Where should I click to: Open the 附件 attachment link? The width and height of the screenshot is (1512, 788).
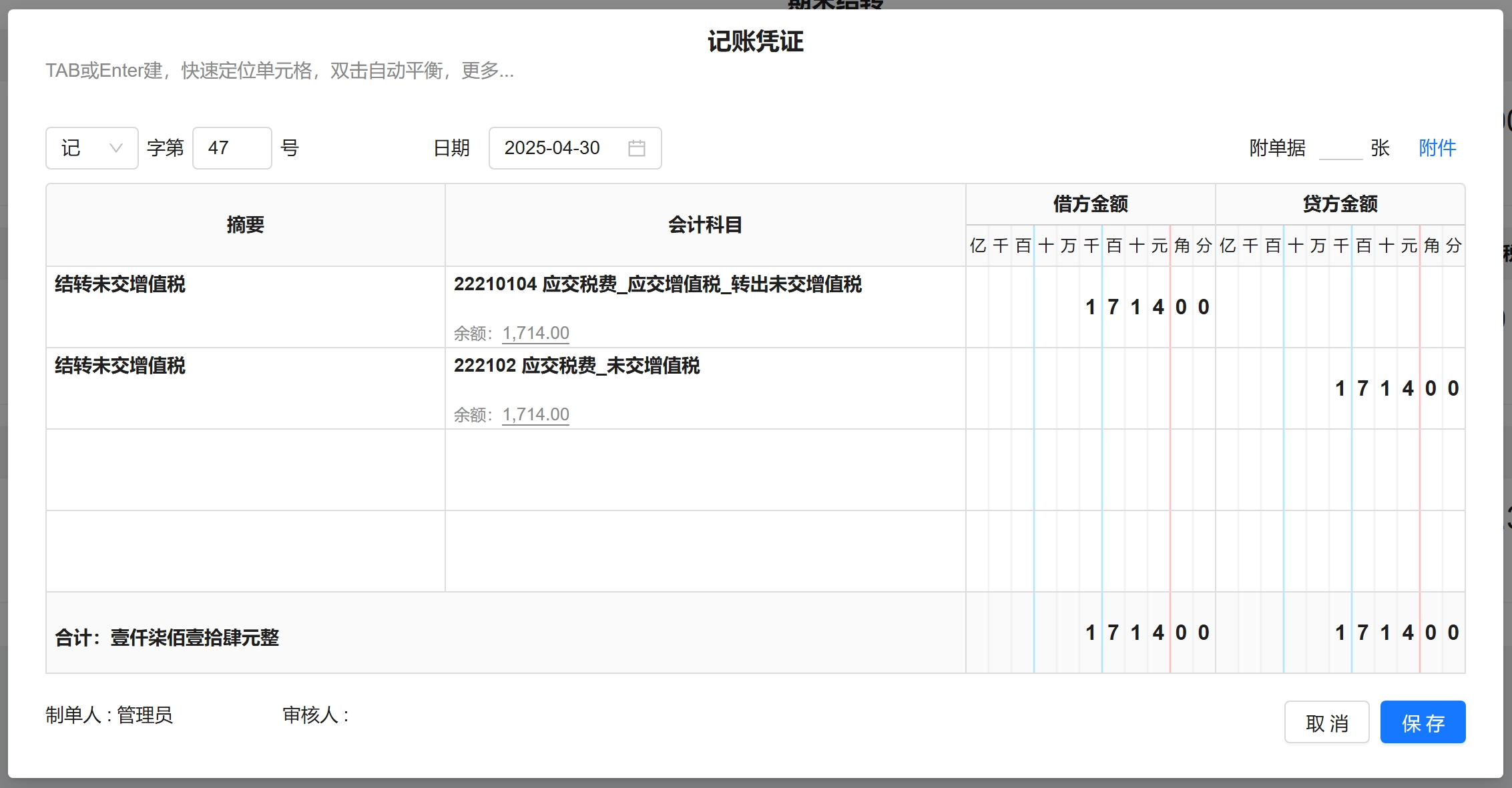coord(1437,148)
